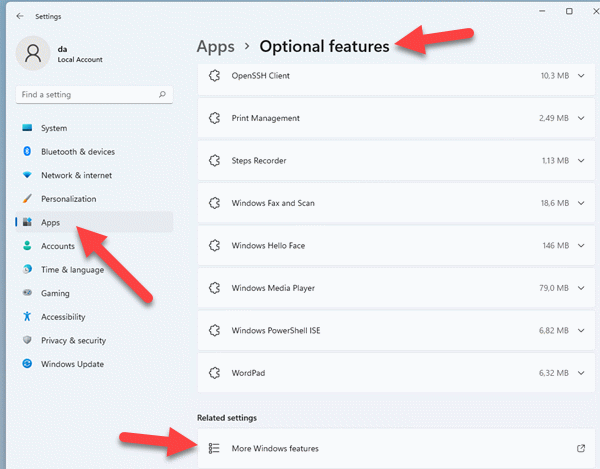This screenshot has width=600, height=469.
Task: Click the Windows Hello Face icon
Action: pyautogui.click(x=215, y=246)
